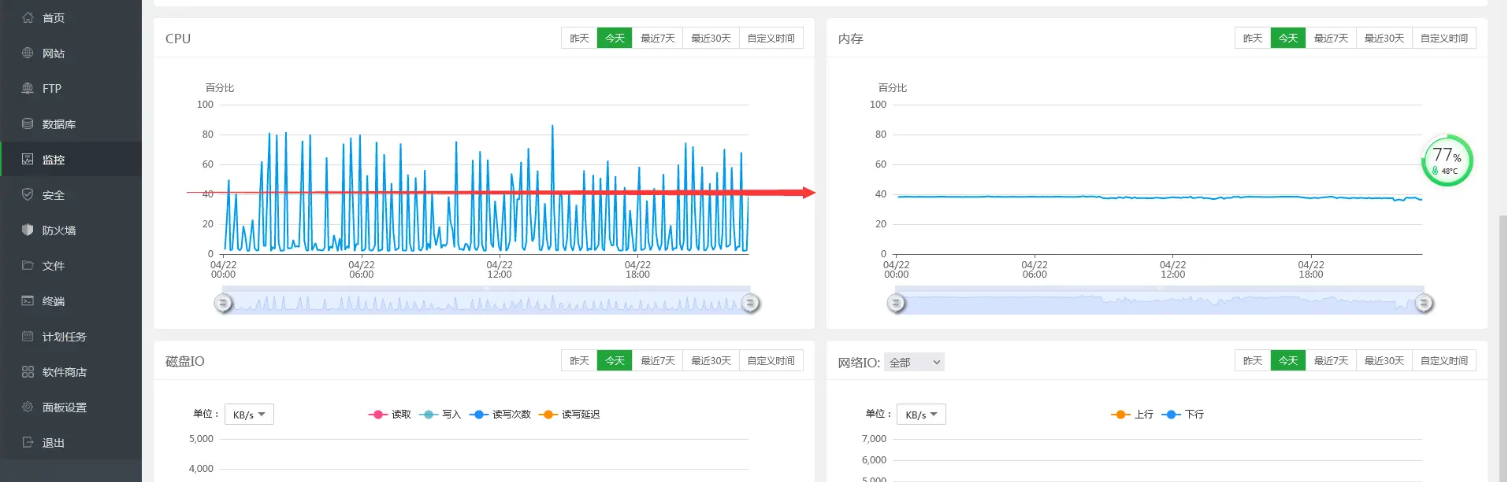
Task: Click the CPU chart right zoom handle
Action: [751, 302]
